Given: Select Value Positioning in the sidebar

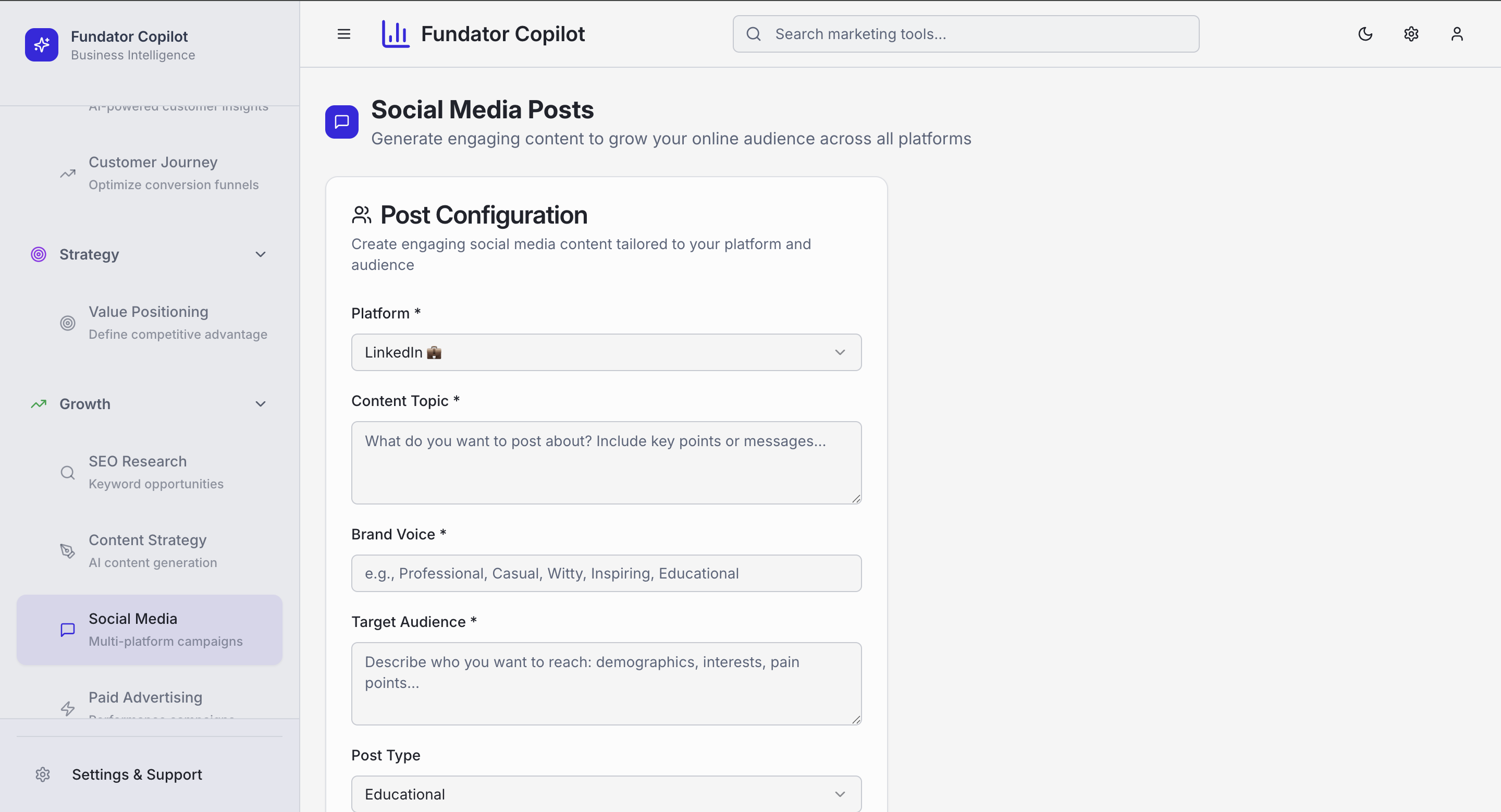Looking at the screenshot, I should point(148,323).
